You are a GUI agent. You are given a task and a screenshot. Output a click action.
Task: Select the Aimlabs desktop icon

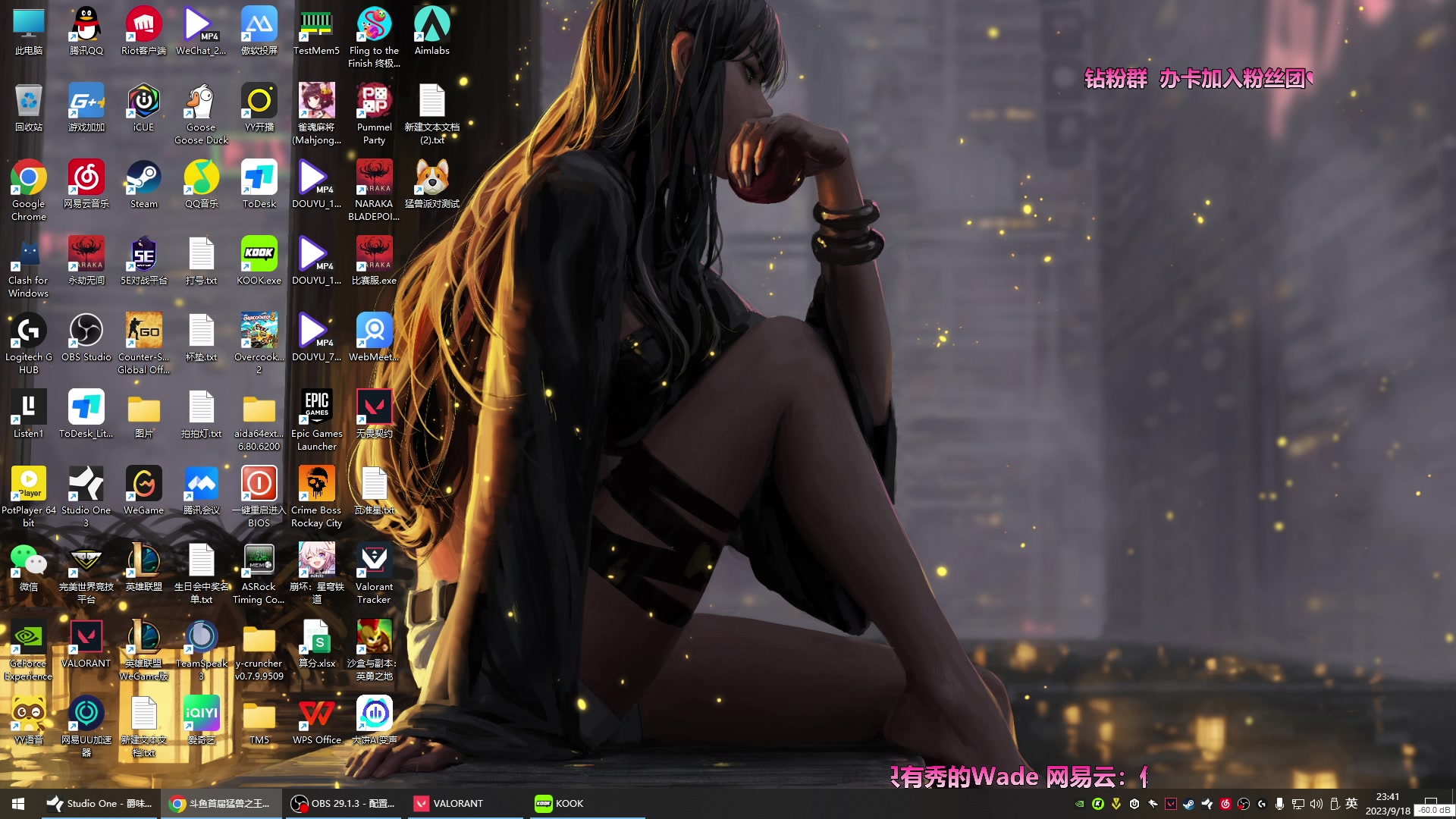(x=432, y=31)
